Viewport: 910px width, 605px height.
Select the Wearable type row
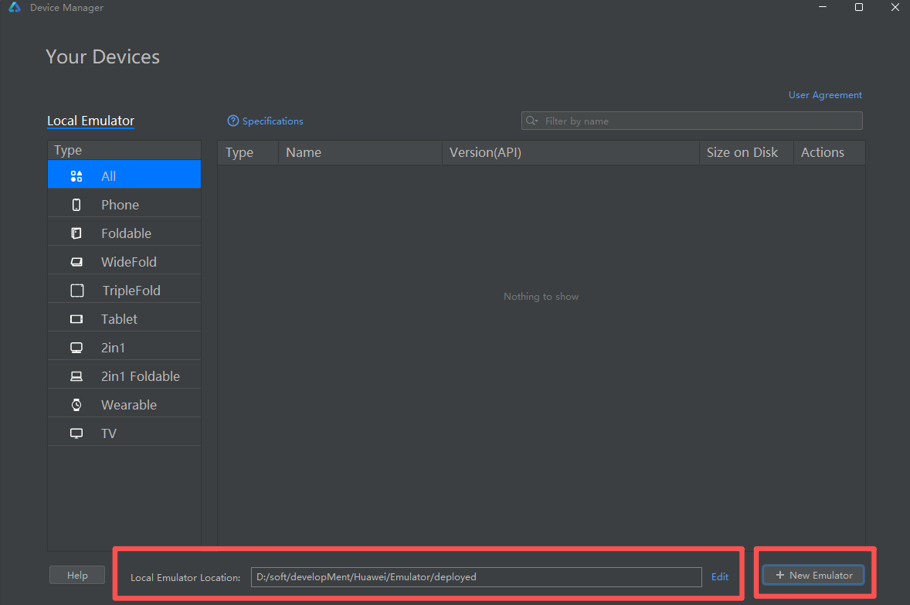(124, 405)
